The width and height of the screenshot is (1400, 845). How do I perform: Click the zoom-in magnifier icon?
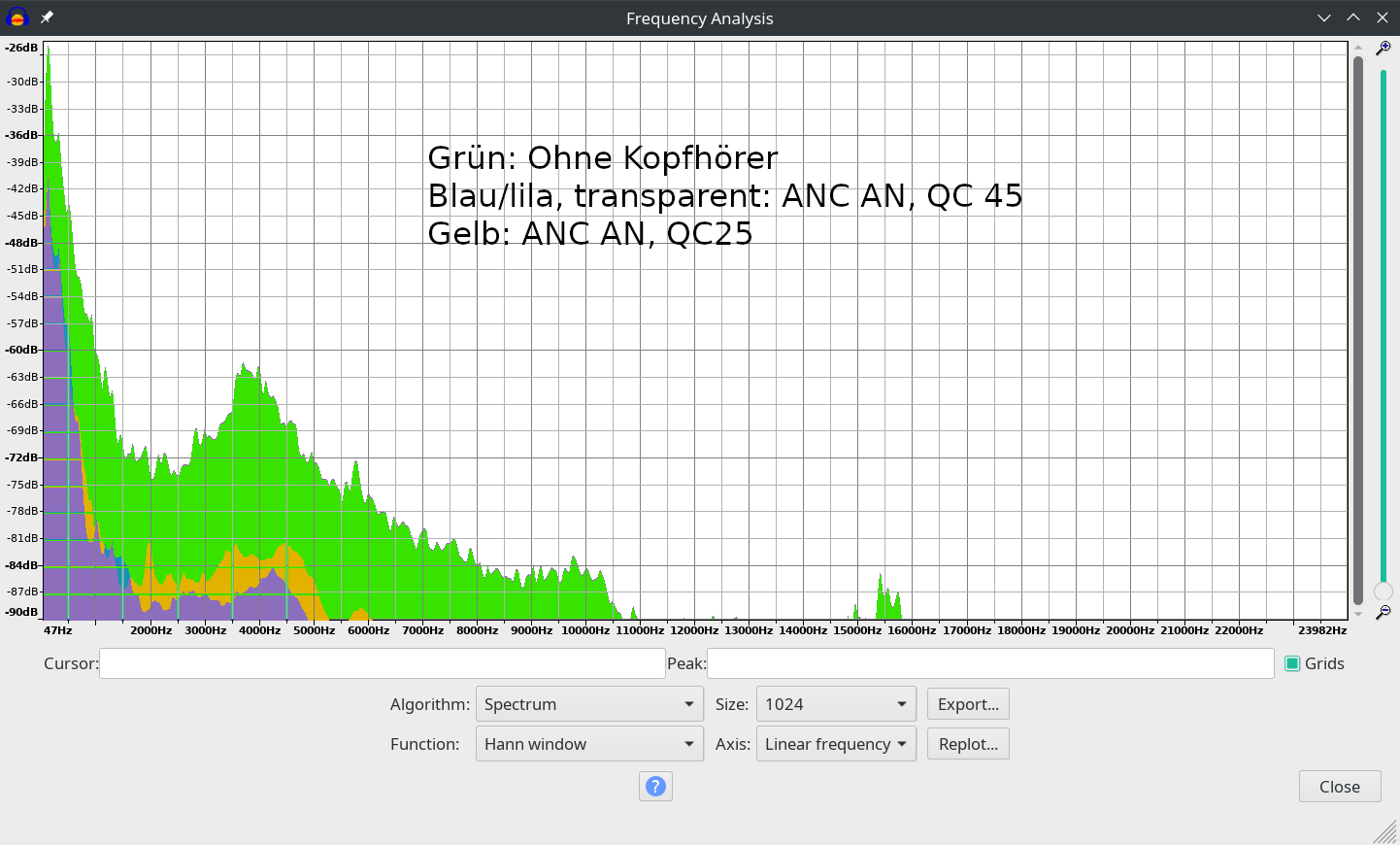click(1383, 48)
